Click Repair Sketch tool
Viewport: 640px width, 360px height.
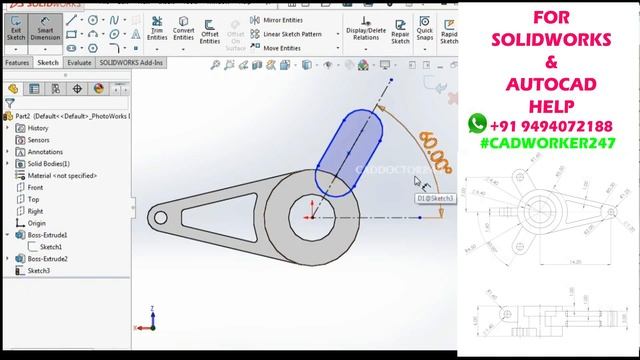point(400,32)
